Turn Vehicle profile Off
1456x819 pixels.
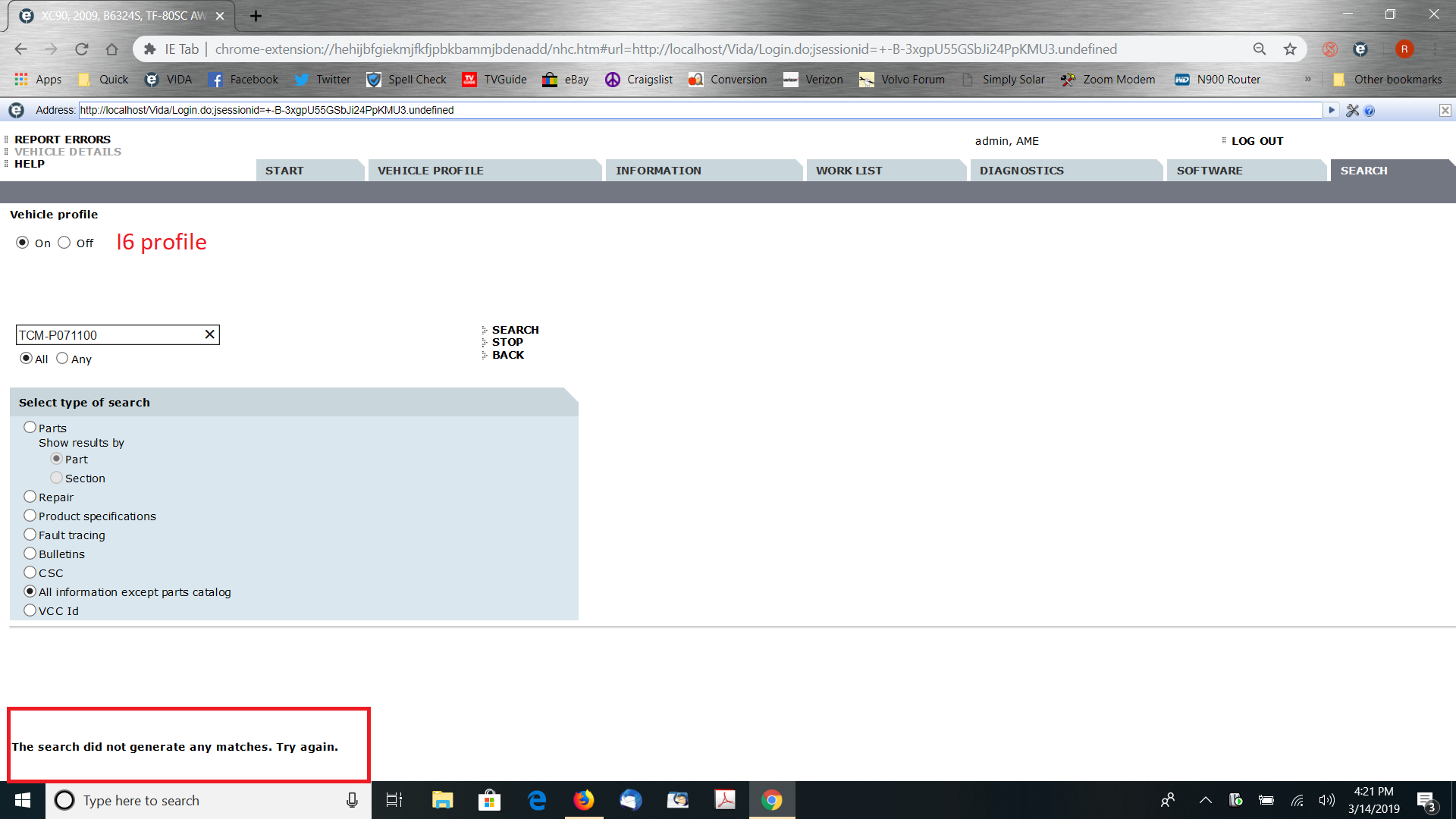coord(64,243)
